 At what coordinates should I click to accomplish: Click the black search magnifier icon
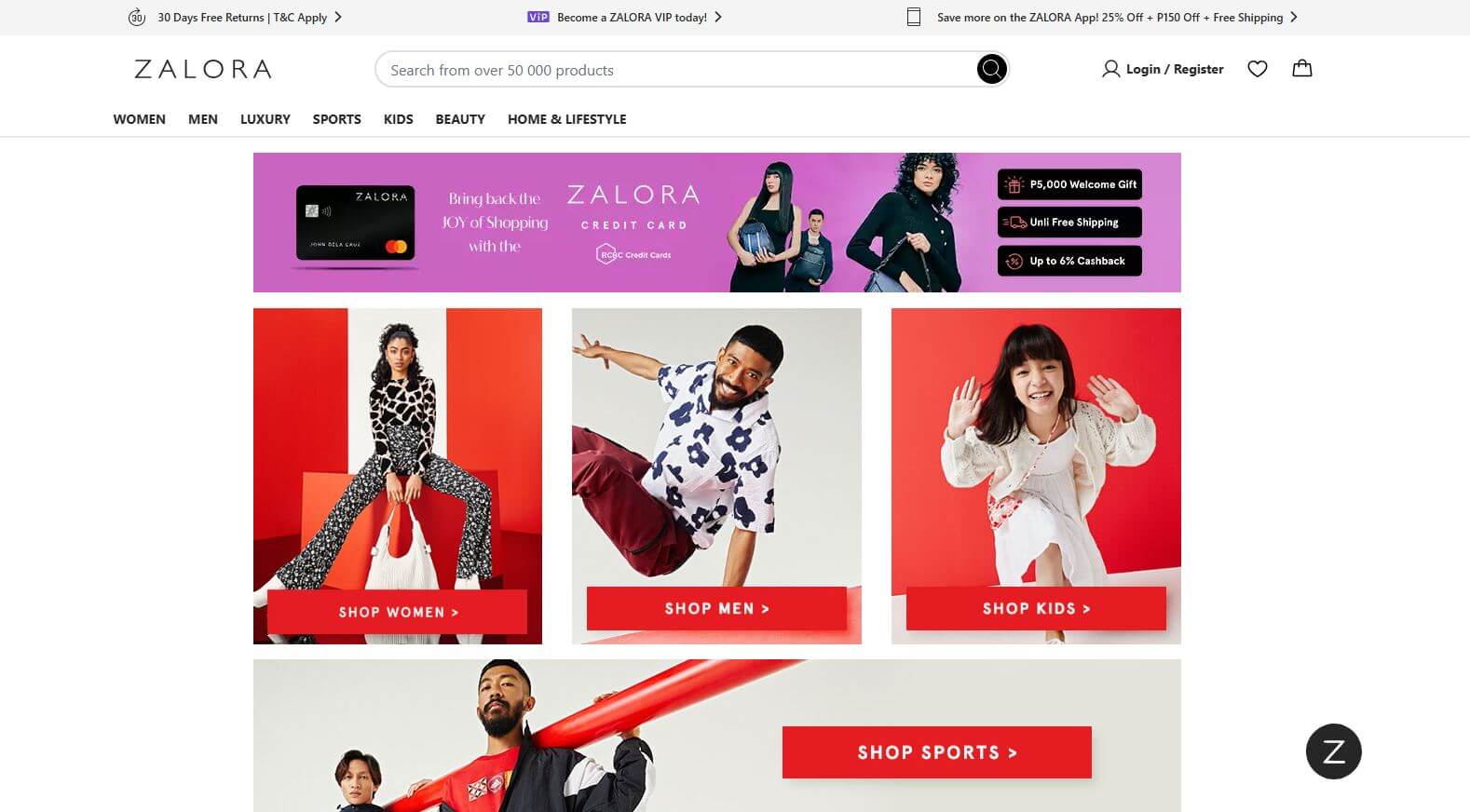991,69
